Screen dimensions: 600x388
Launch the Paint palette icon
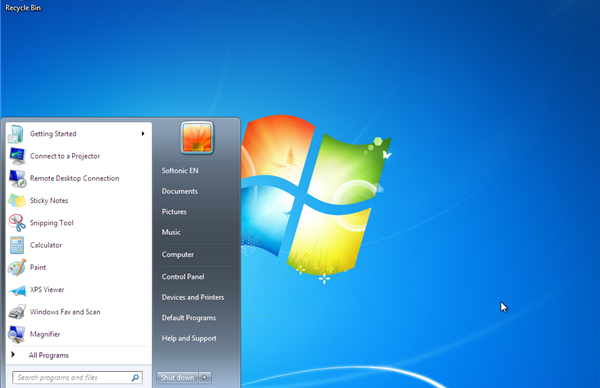tap(17, 267)
